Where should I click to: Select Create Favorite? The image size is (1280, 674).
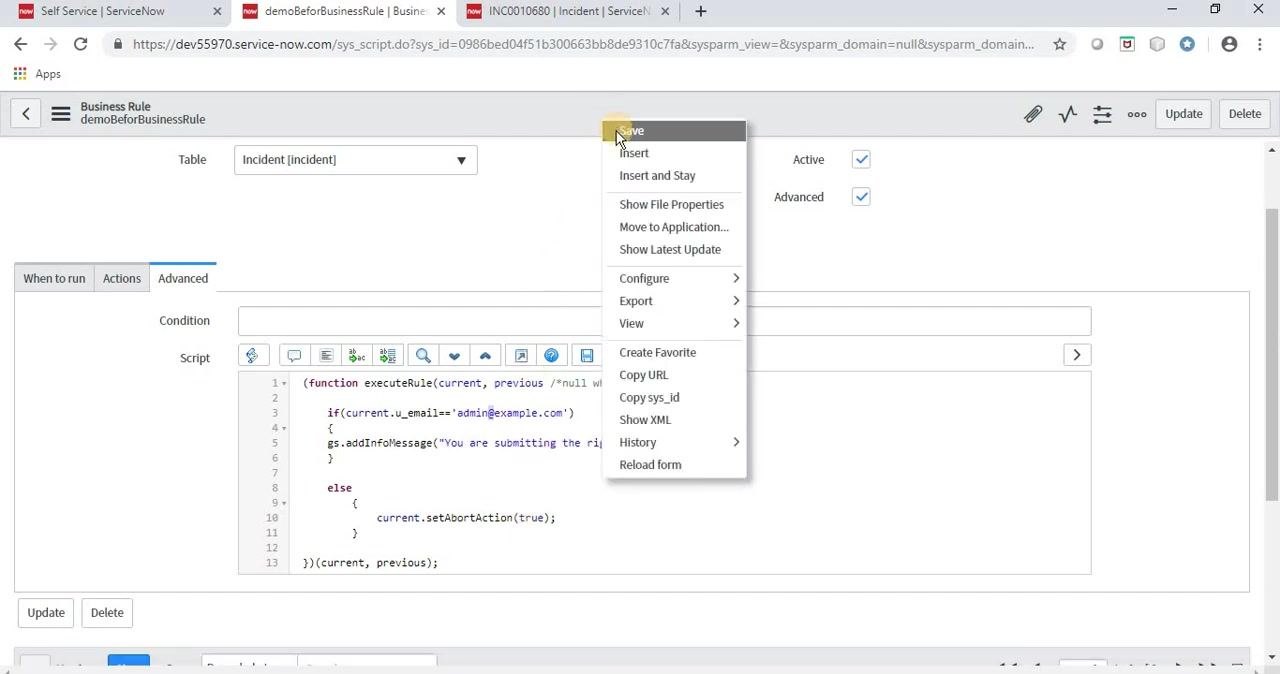(x=675, y=352)
